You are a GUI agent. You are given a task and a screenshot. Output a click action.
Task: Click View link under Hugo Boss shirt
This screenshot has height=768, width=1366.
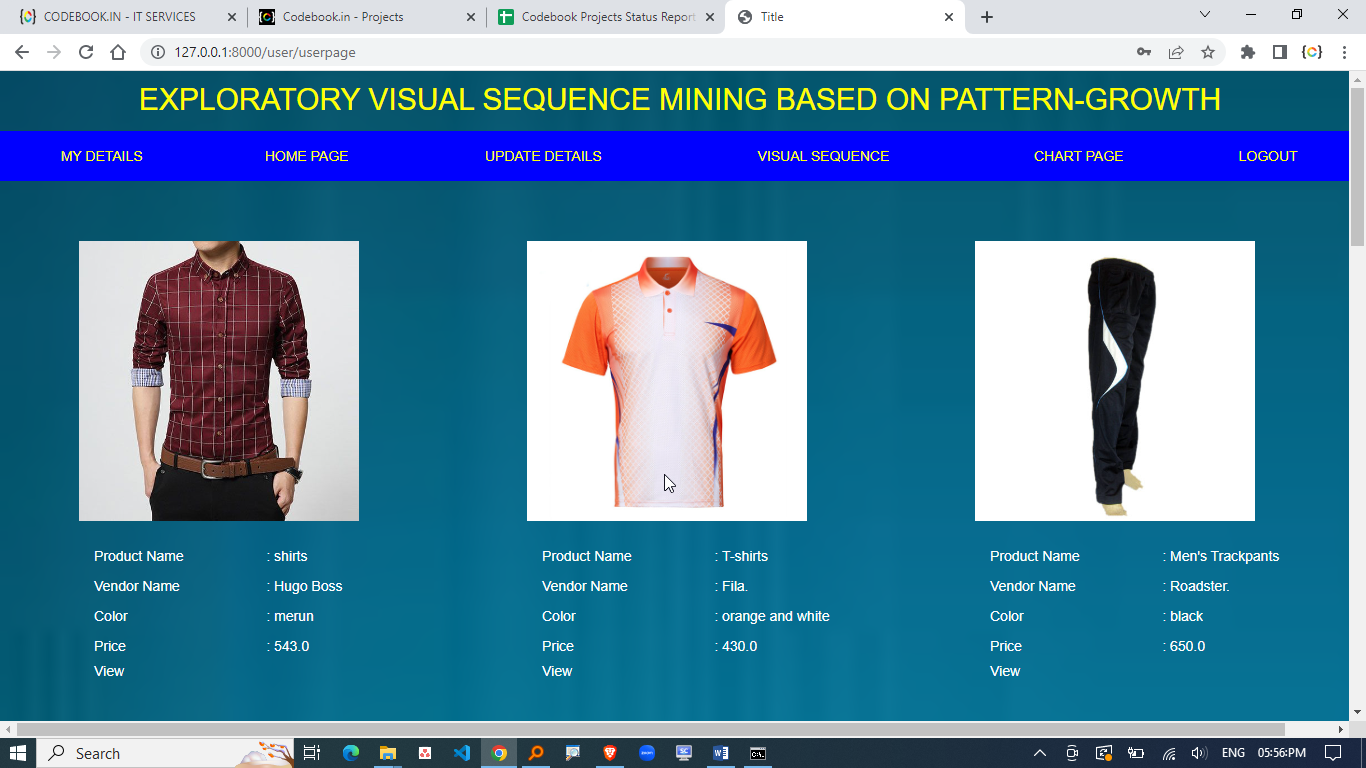pos(109,671)
